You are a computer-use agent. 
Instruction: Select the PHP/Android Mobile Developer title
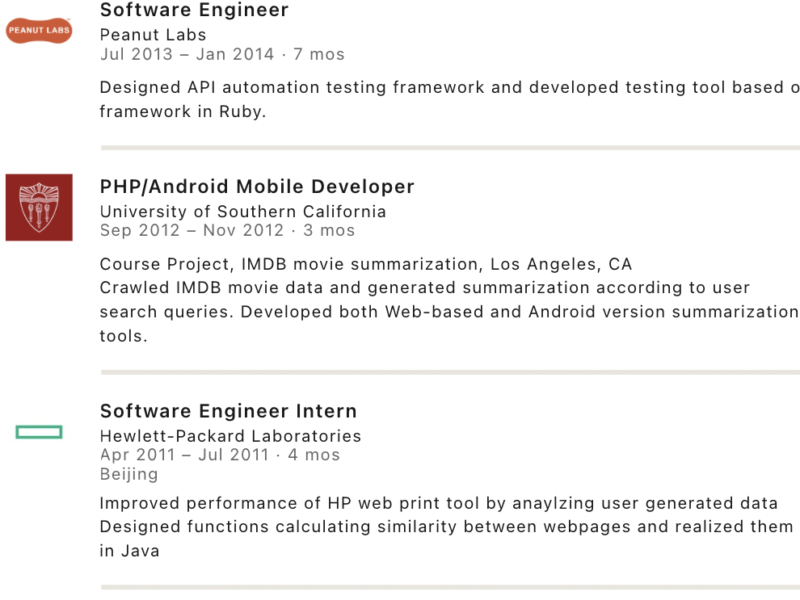pos(257,187)
